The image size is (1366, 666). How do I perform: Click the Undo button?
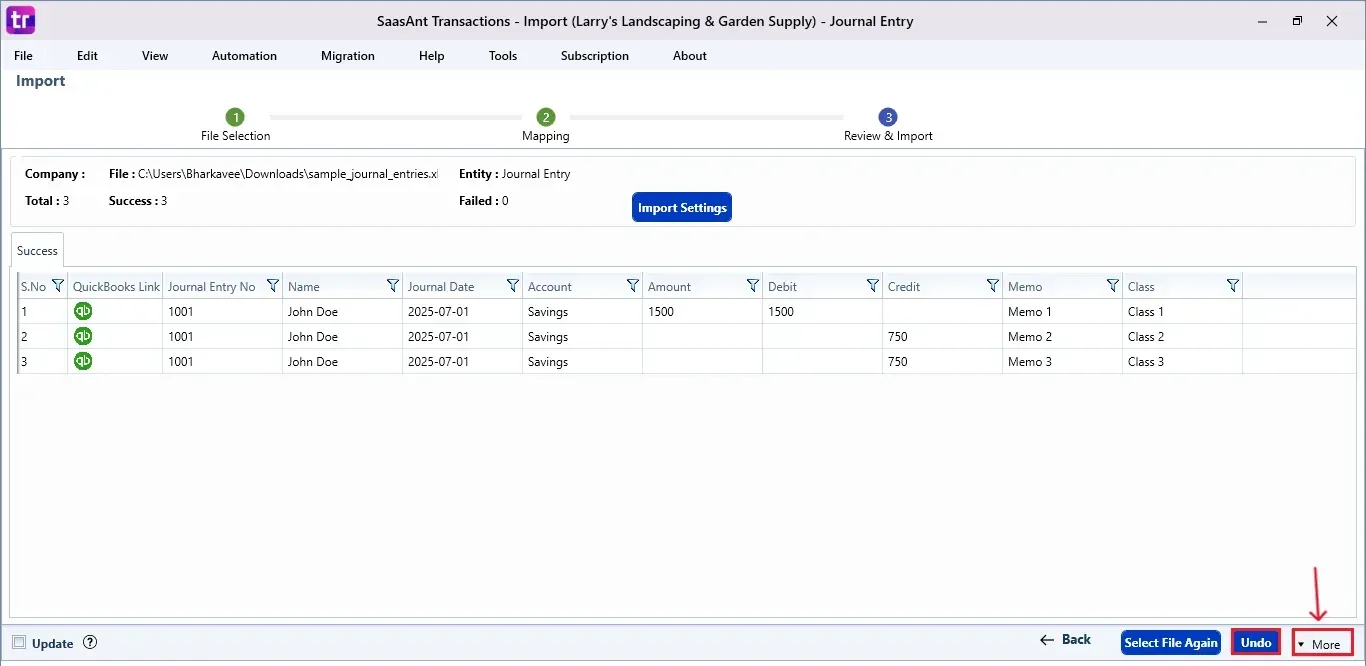1256,643
